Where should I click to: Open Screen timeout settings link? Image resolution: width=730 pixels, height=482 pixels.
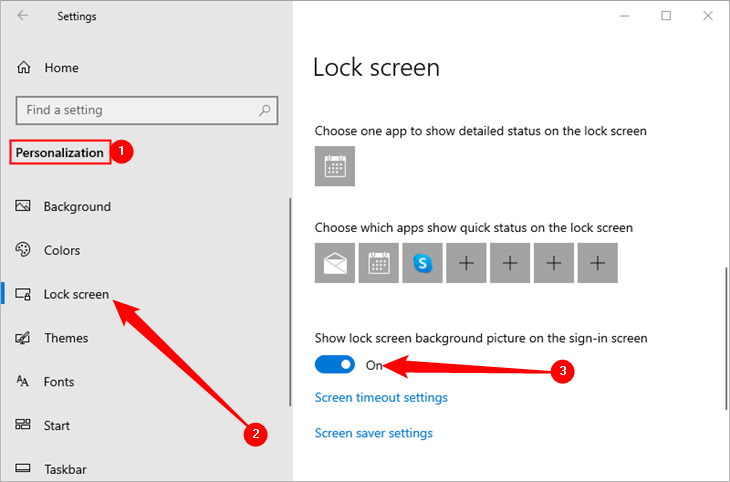click(x=381, y=398)
